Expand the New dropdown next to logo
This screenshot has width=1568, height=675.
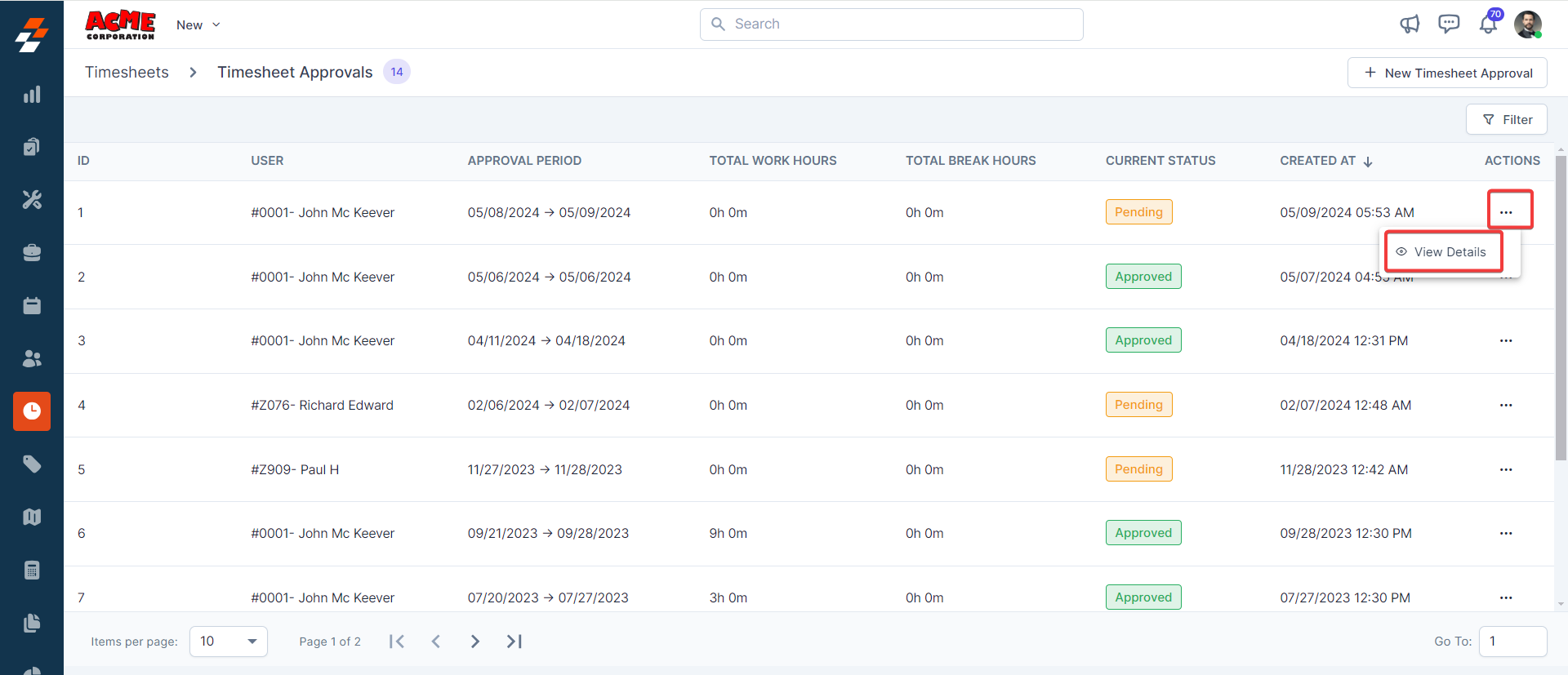click(198, 25)
